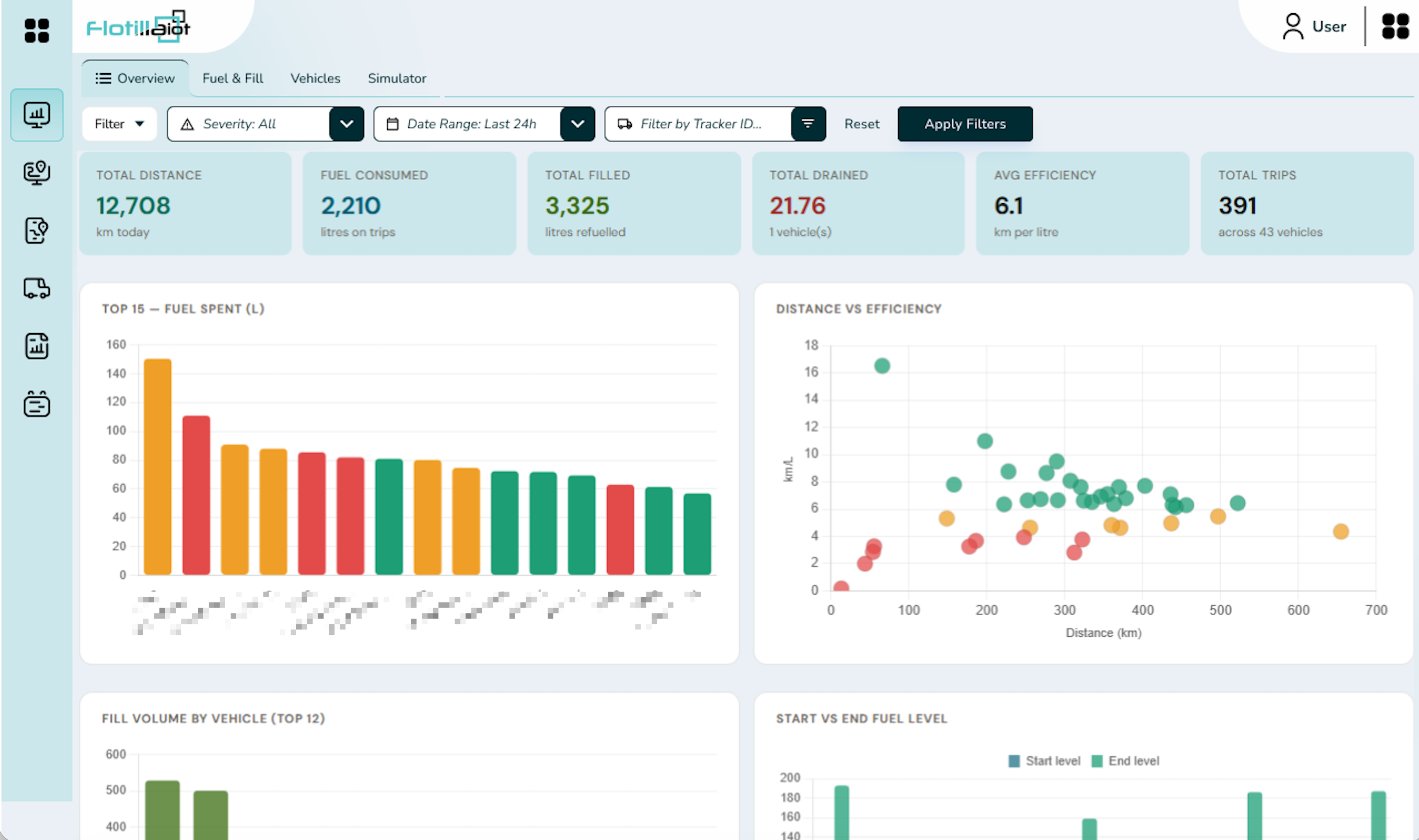Select the Simulator tab
The image size is (1419, 840).
pyautogui.click(x=397, y=78)
